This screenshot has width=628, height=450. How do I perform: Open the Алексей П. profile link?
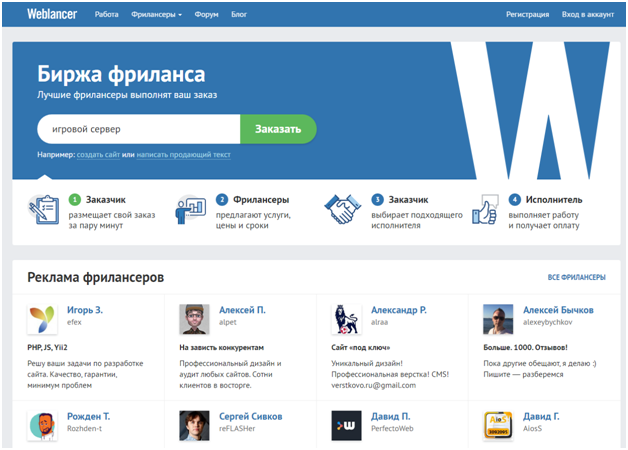[x=242, y=310]
